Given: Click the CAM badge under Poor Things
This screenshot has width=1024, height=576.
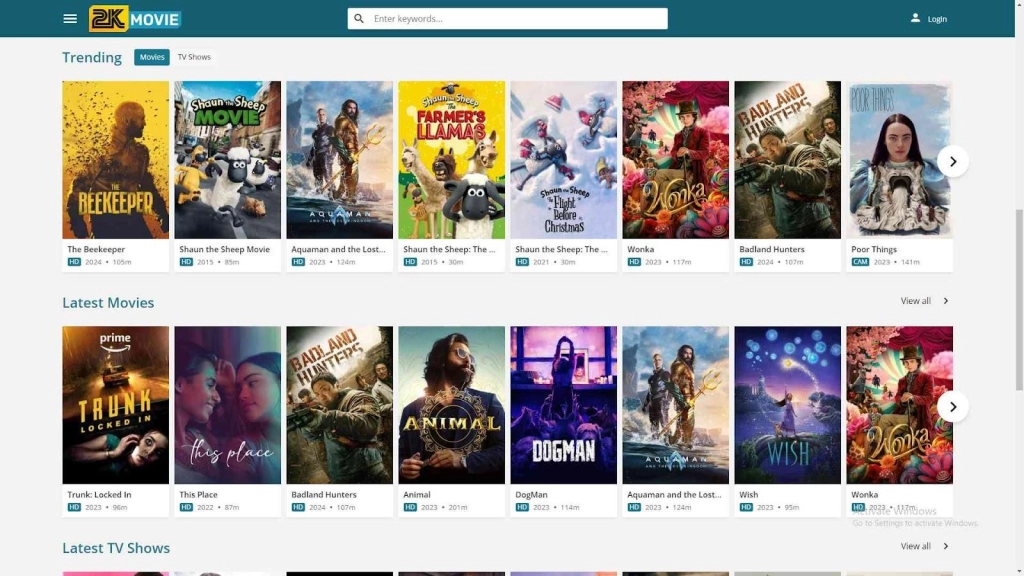Looking at the screenshot, I should click(860, 262).
